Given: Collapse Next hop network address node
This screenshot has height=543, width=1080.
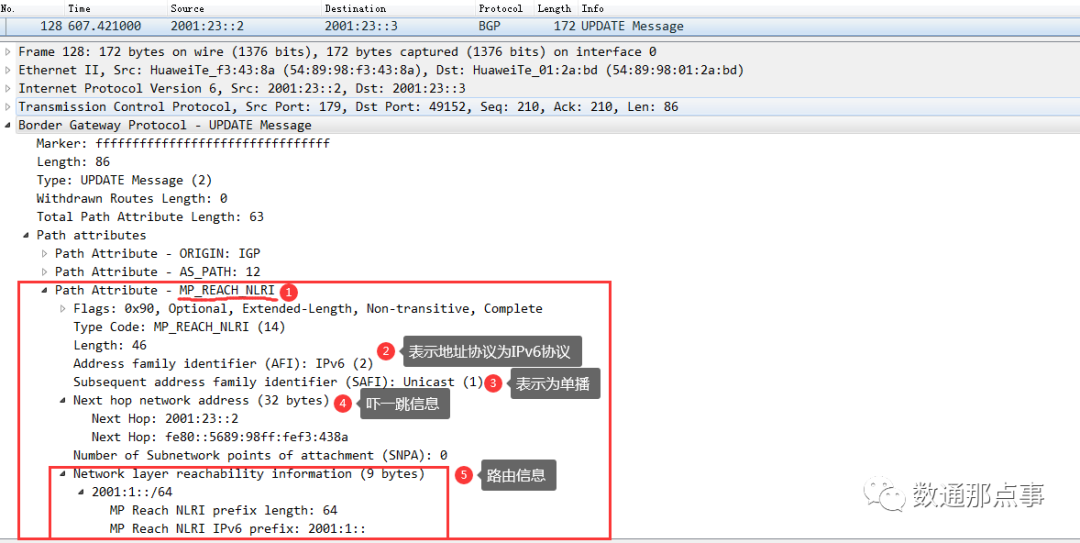Looking at the screenshot, I should coord(63,400).
